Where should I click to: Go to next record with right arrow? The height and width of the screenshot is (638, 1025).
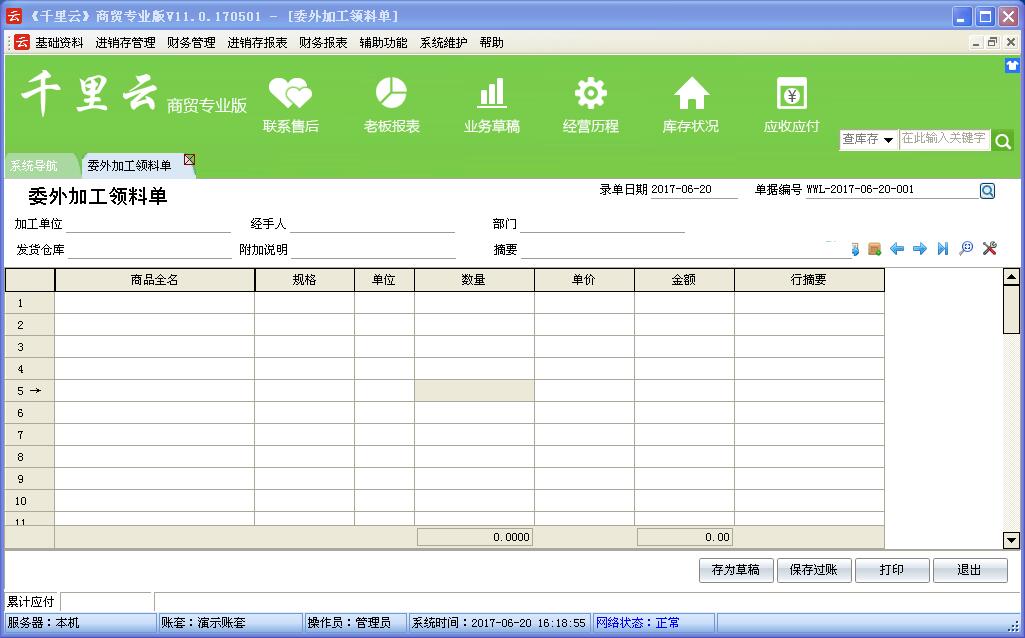point(920,249)
